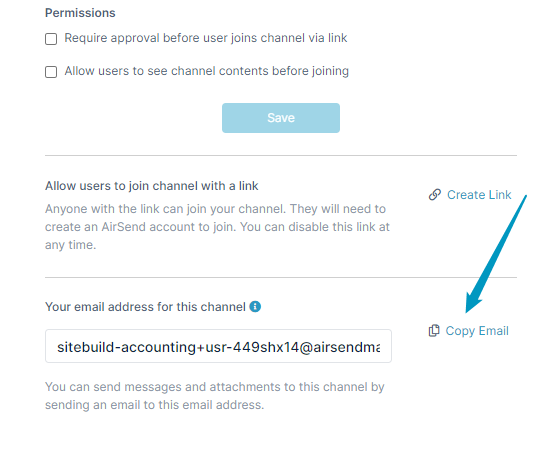The width and height of the screenshot is (559, 470).
Task: Tick Allow users to see channel contents checkbox
Action: pos(51,72)
